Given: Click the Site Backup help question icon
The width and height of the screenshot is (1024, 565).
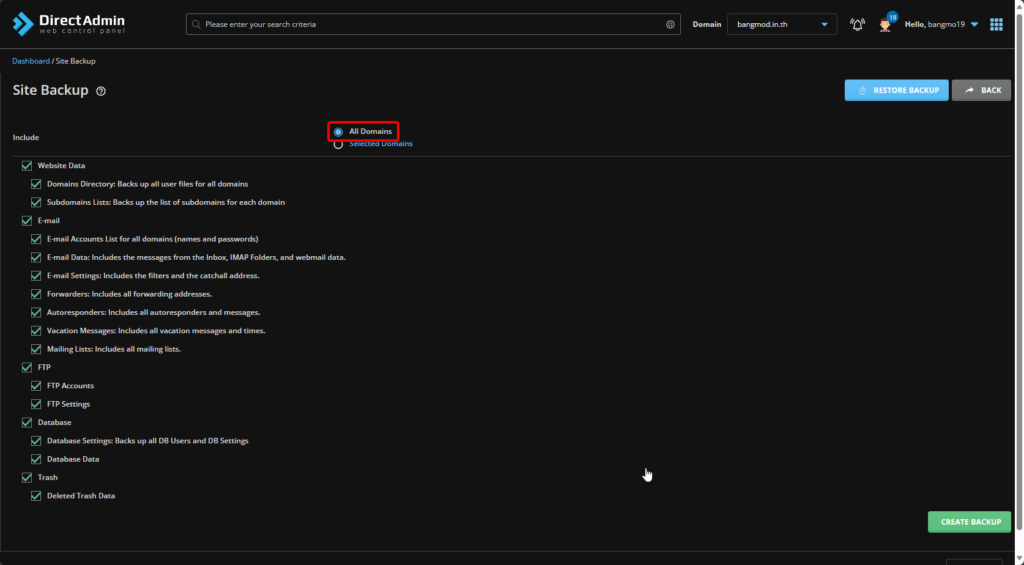Looking at the screenshot, I should (100, 91).
